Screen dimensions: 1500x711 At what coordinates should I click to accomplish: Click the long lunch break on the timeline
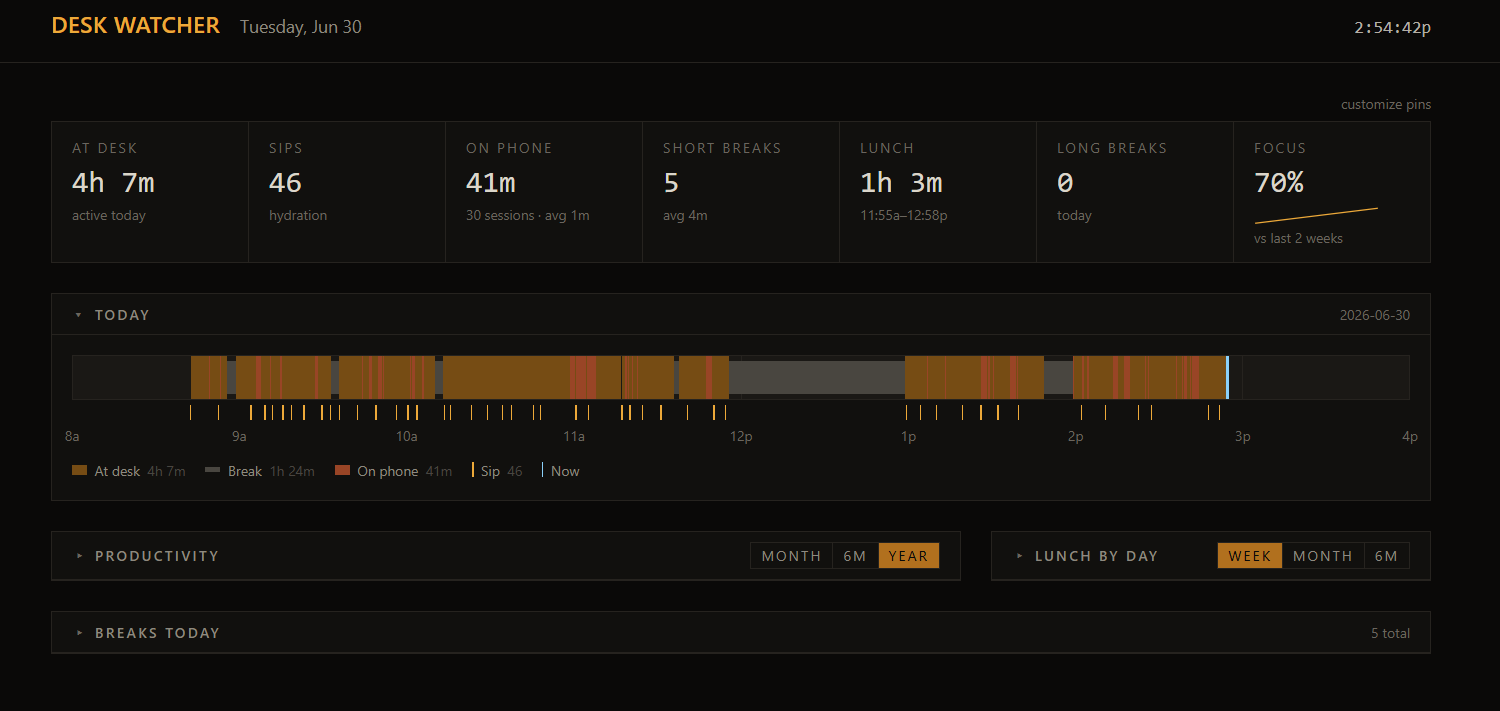[x=817, y=377]
